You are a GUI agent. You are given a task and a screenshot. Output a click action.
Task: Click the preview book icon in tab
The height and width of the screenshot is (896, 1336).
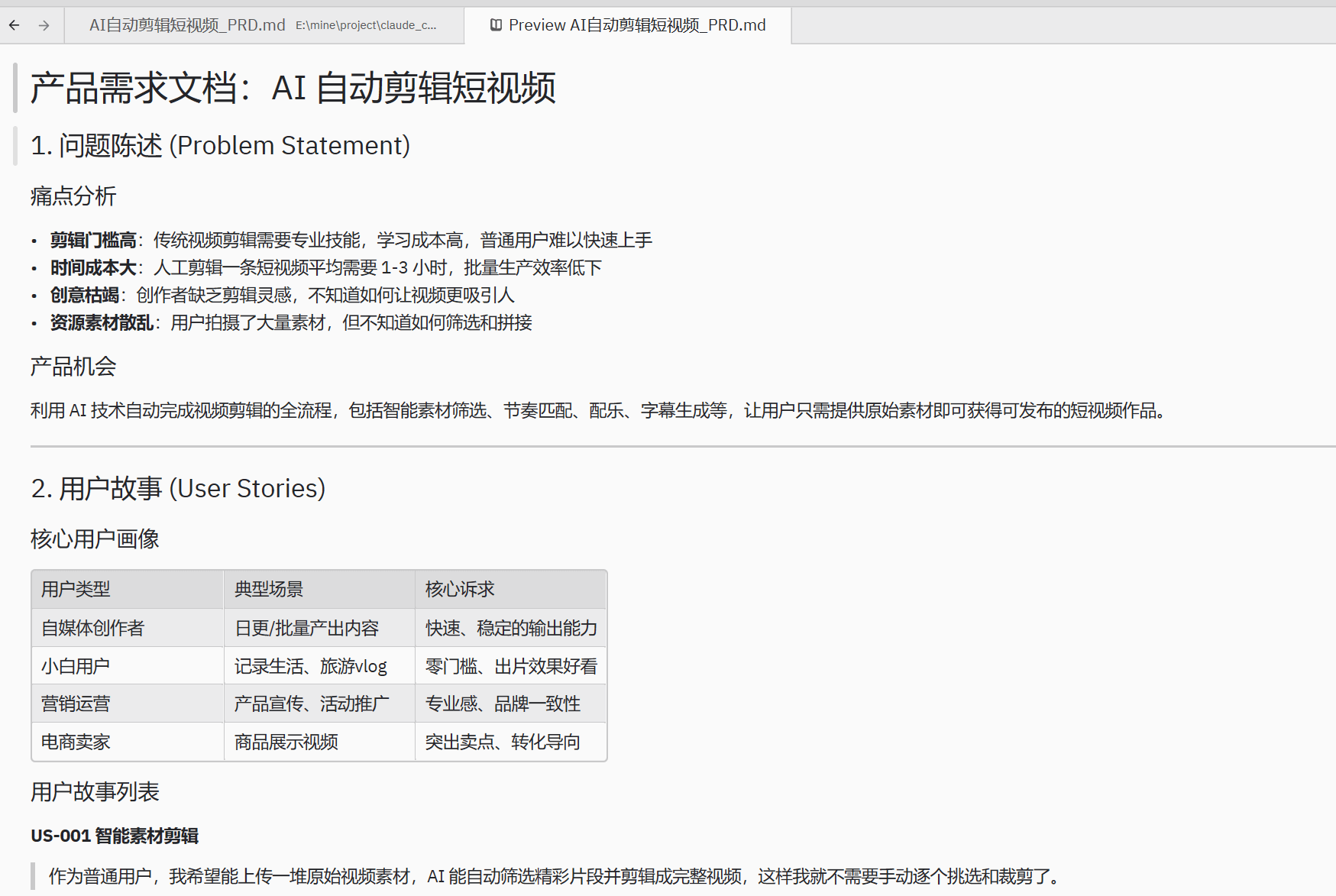coord(496,25)
